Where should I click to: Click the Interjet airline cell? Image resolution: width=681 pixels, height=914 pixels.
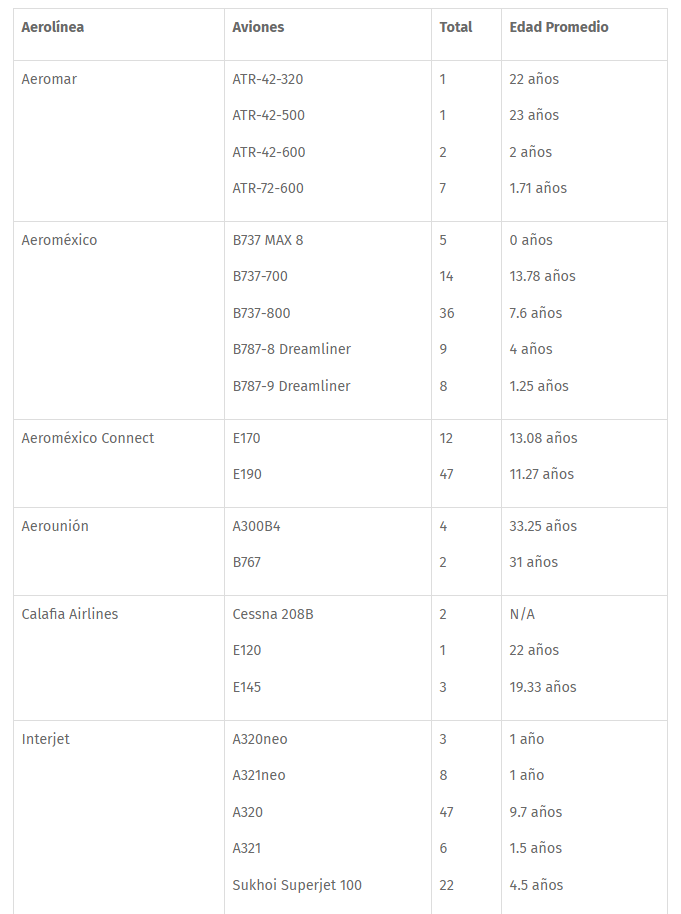point(46,739)
